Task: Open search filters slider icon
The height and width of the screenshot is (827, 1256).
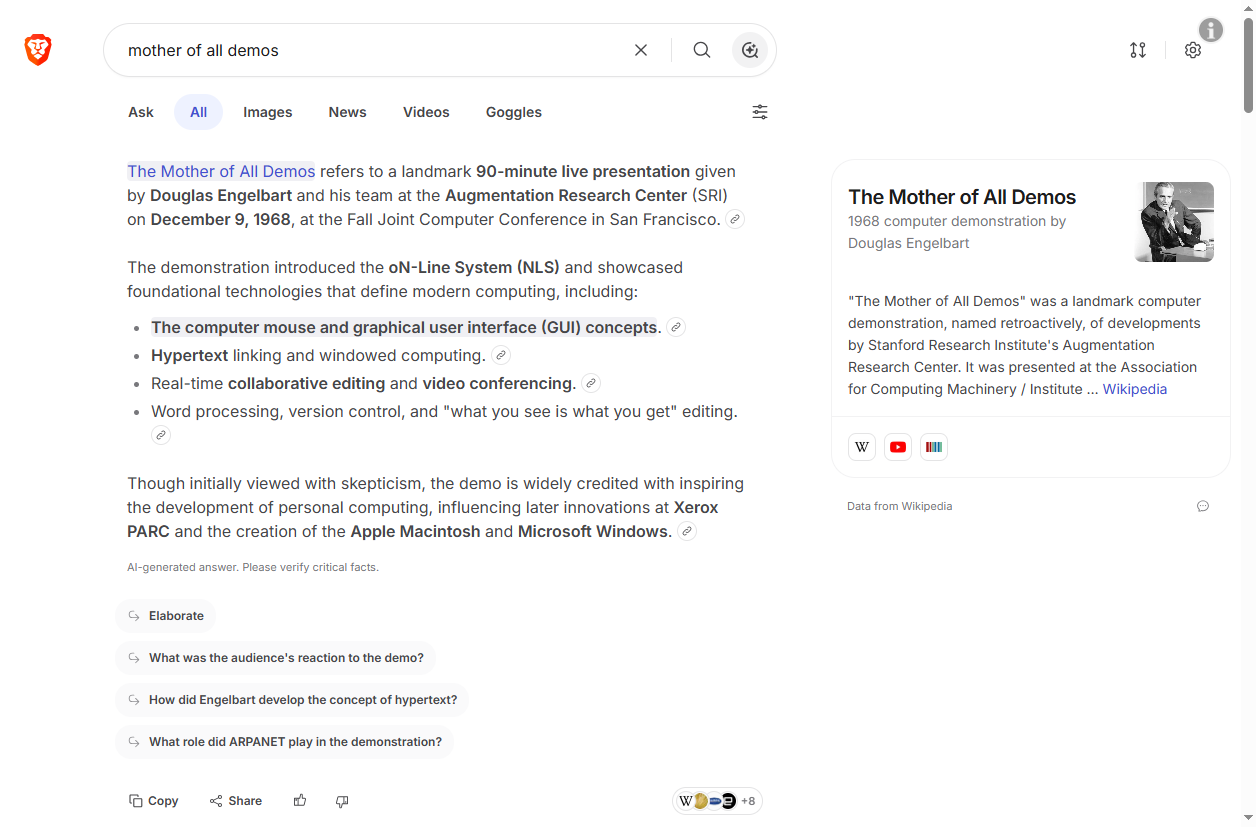Action: [760, 112]
